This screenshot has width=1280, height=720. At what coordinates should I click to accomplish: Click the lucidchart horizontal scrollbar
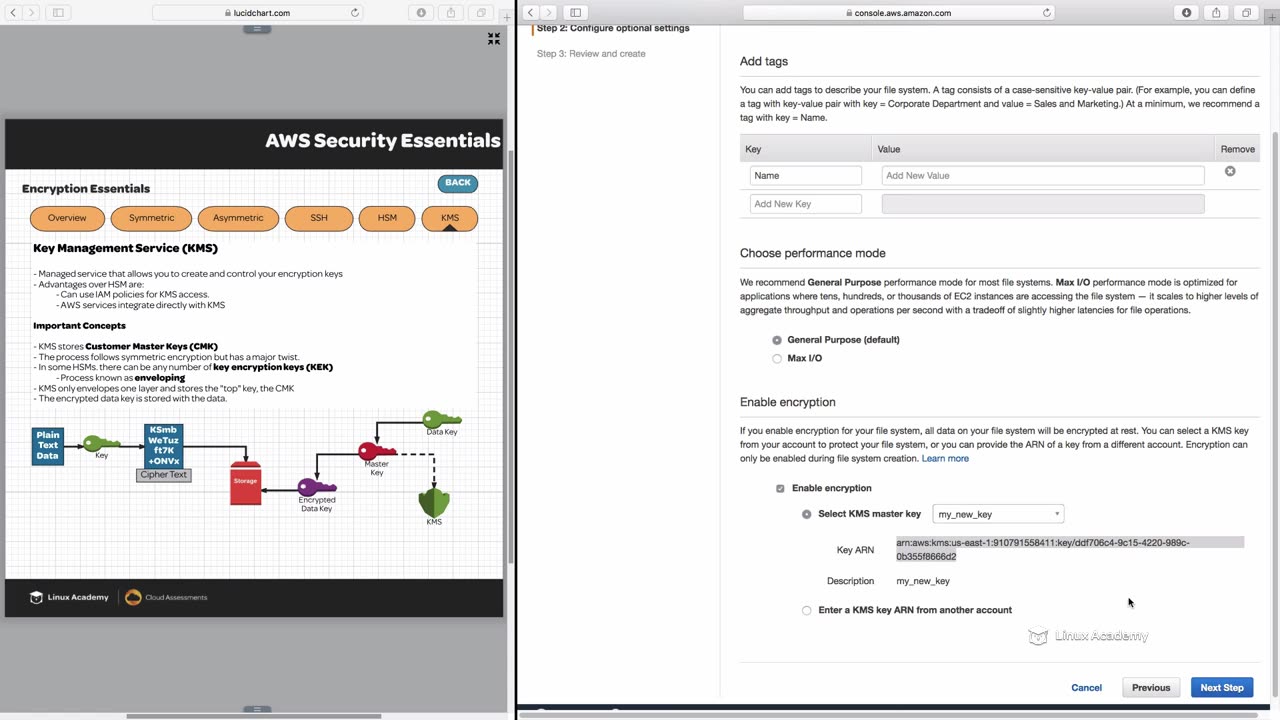point(253,716)
